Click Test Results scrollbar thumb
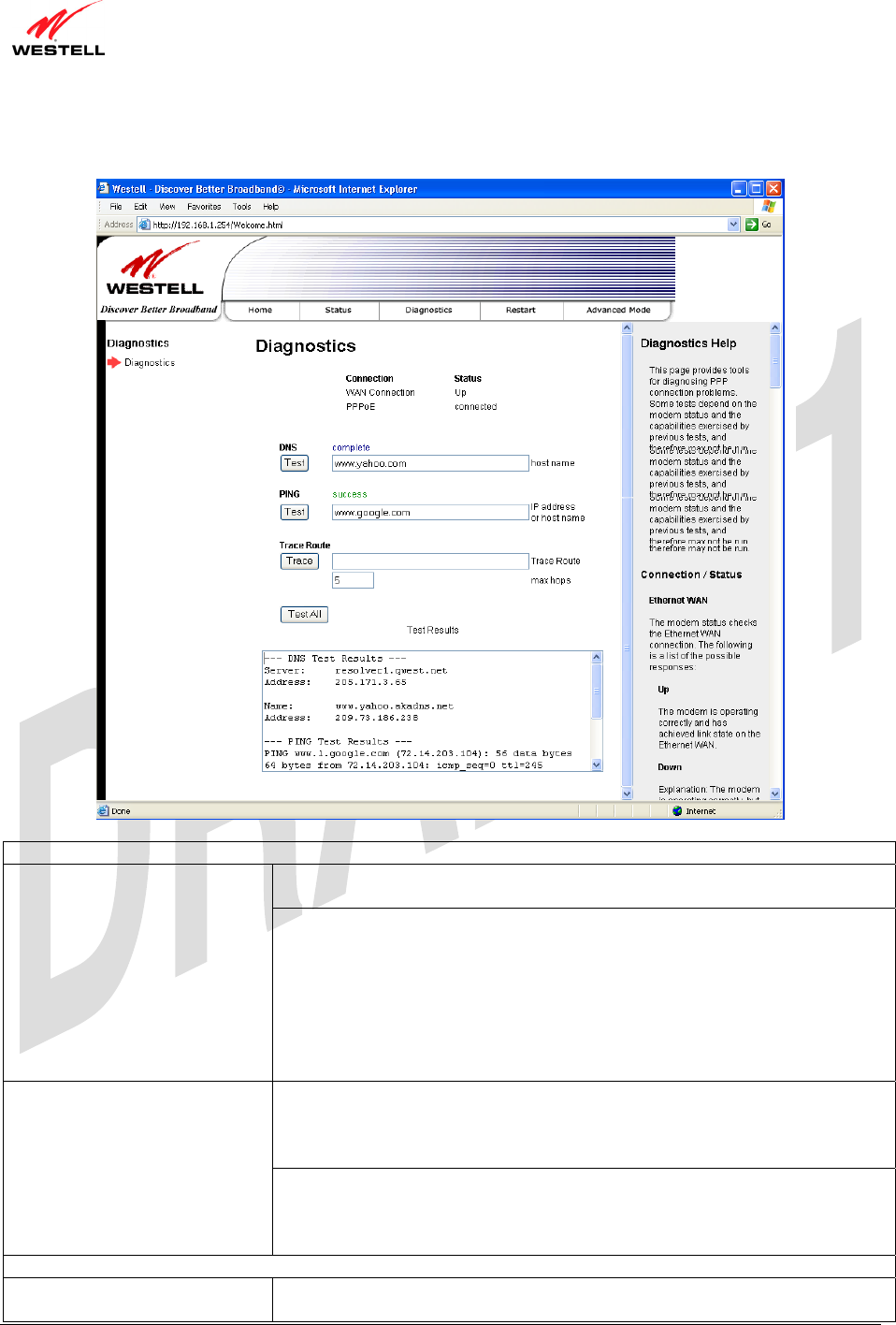896x1325 pixels. pyautogui.click(x=597, y=691)
